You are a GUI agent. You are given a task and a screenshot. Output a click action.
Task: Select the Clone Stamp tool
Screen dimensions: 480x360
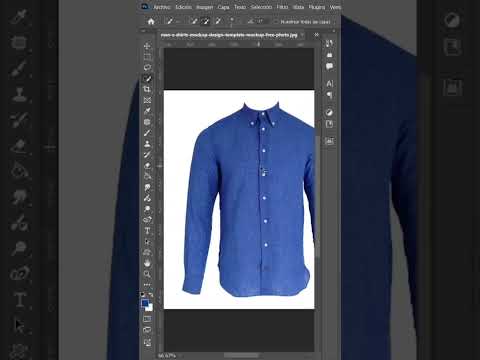pos(147,144)
